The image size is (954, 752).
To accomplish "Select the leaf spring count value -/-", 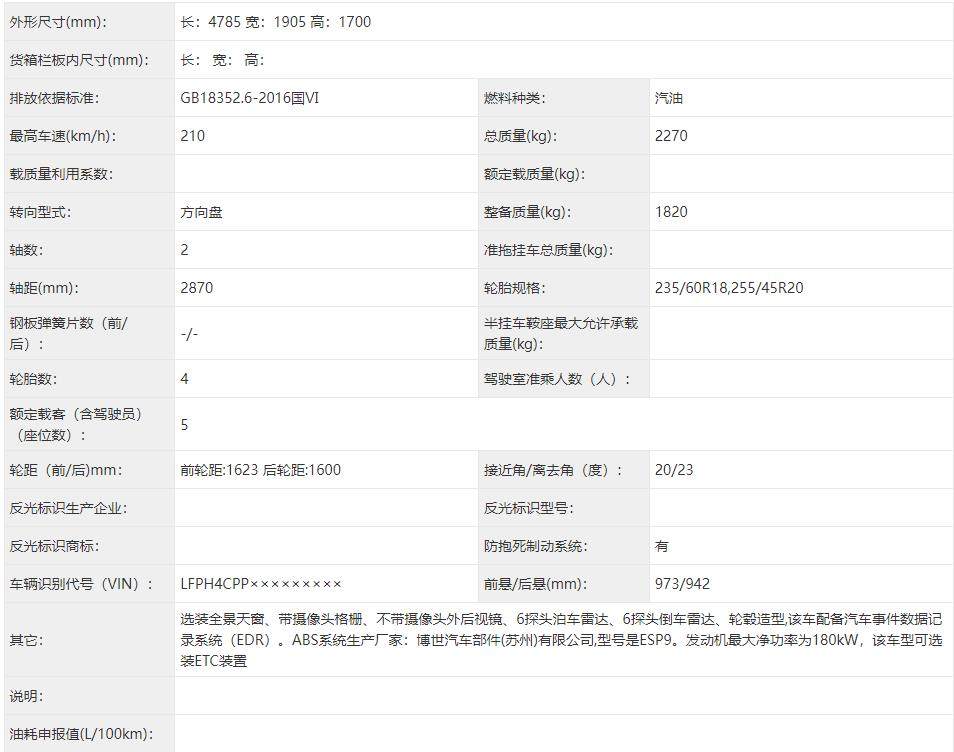I will click(x=189, y=334).
